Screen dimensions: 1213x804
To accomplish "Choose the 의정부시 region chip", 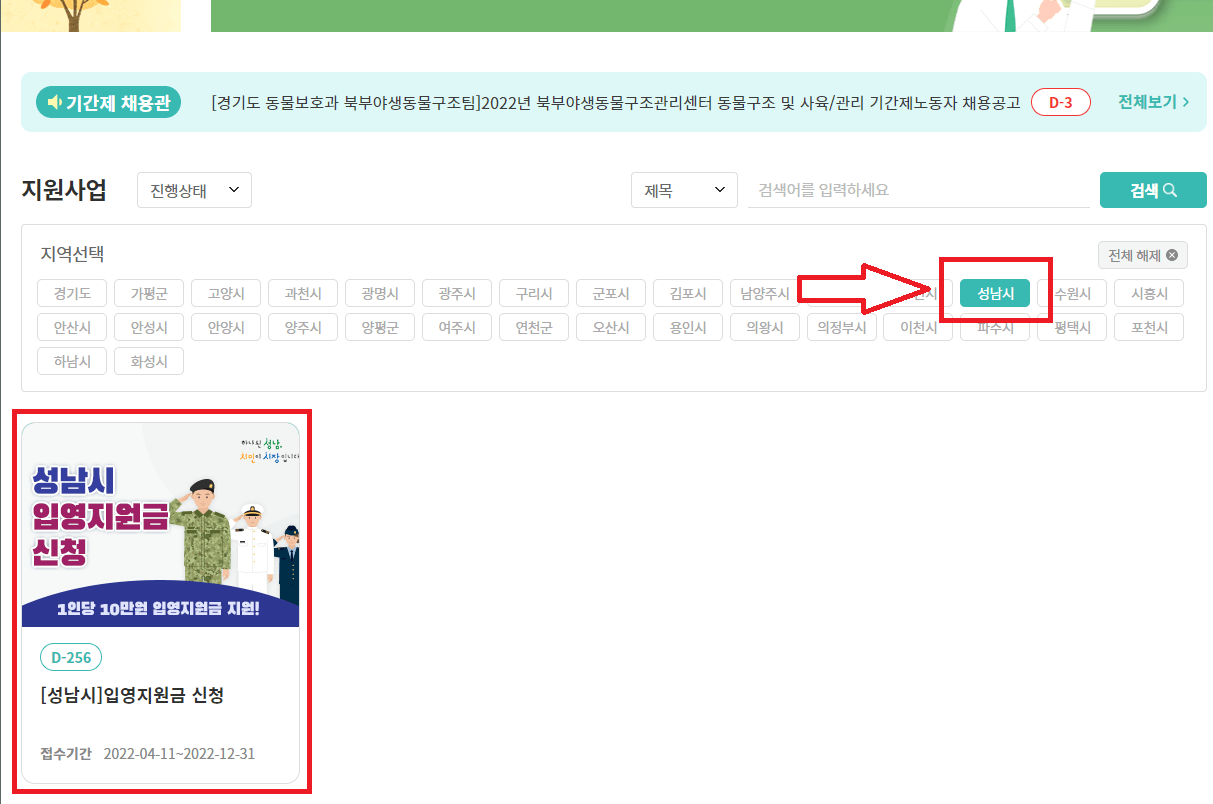I will (x=842, y=327).
